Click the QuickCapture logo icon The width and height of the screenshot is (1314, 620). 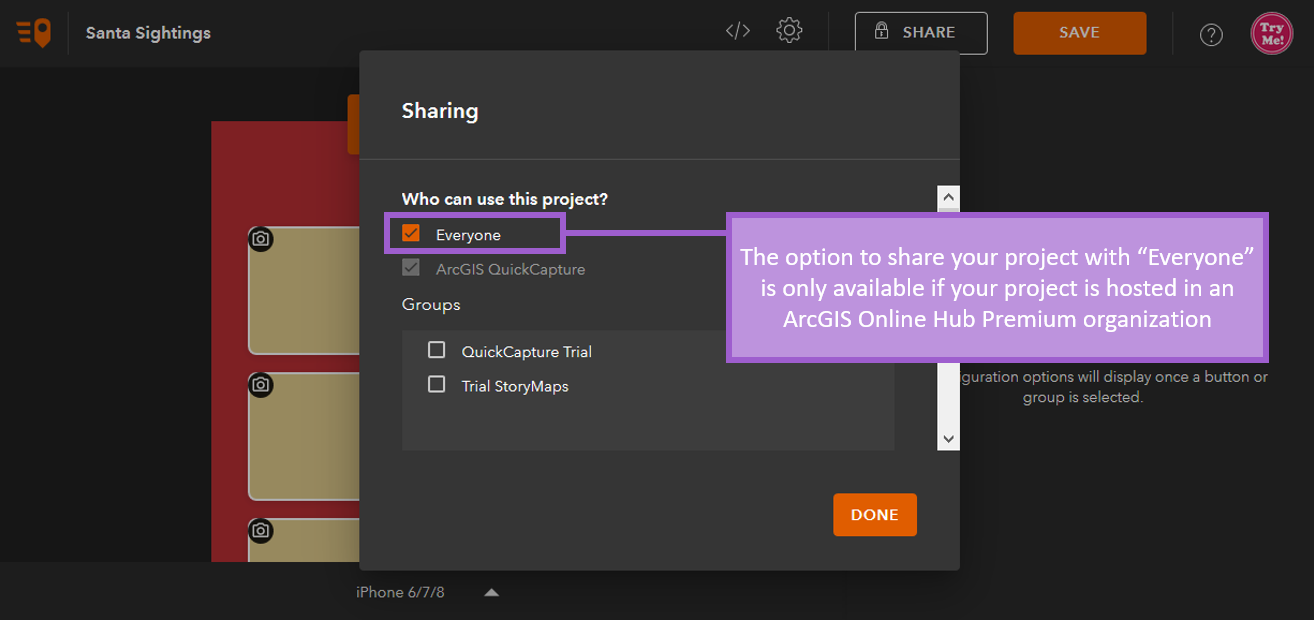(33, 33)
